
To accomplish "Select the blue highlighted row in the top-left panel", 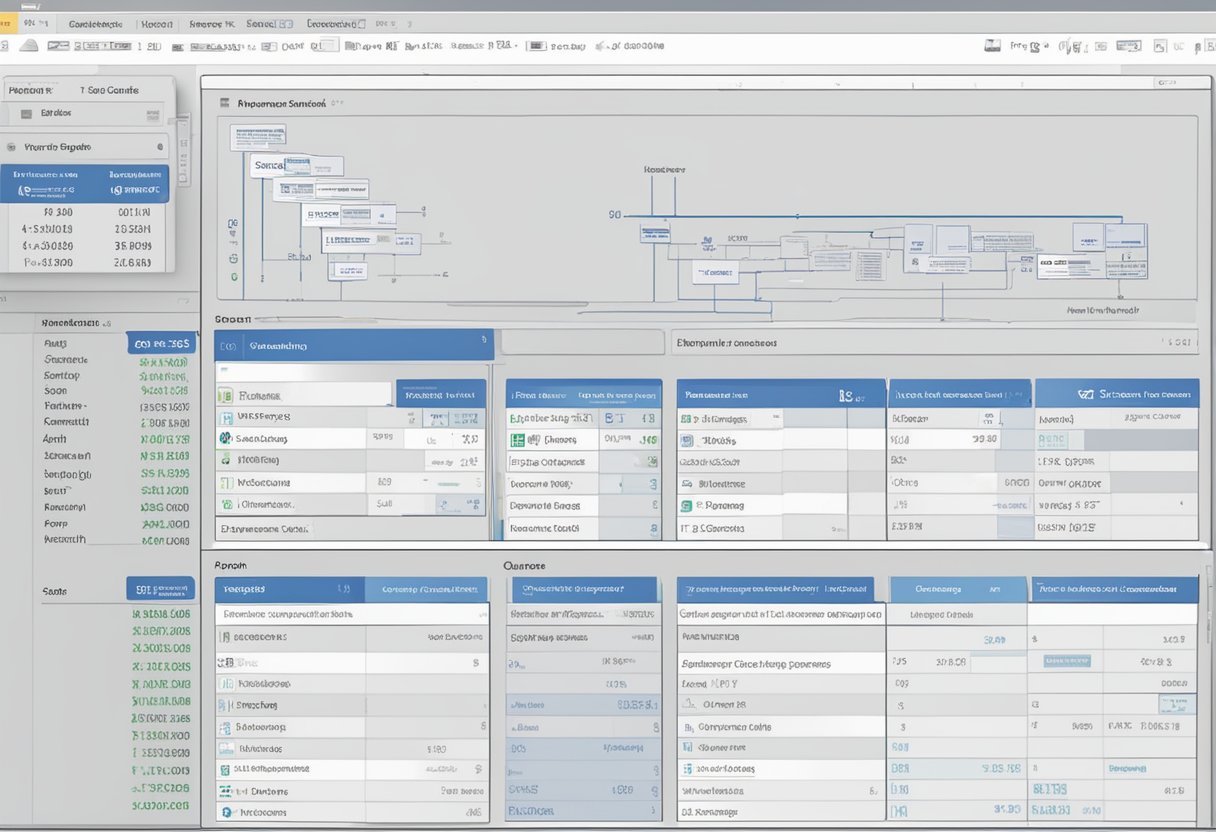I will [x=85, y=183].
